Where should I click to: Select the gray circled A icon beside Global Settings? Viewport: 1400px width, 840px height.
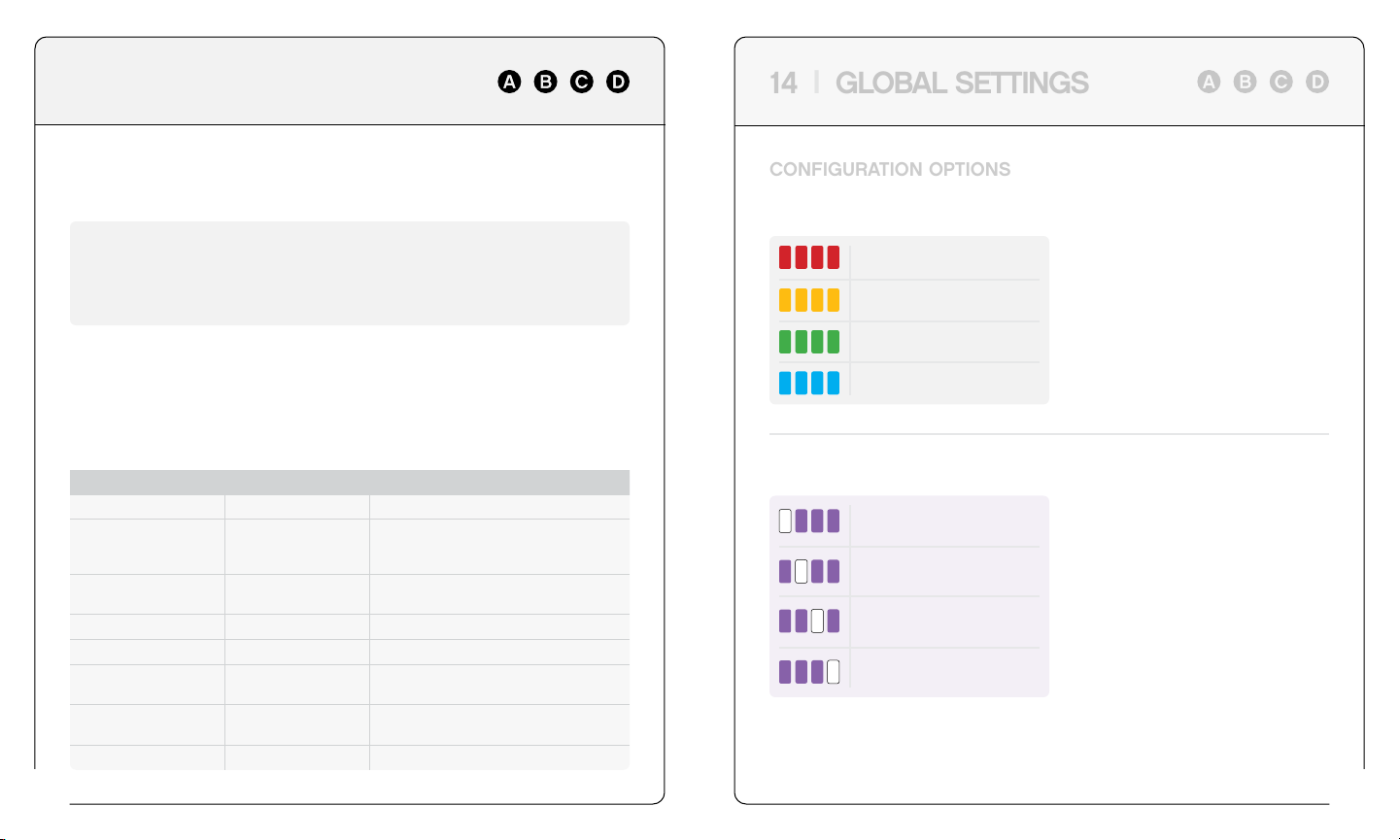click(1209, 83)
